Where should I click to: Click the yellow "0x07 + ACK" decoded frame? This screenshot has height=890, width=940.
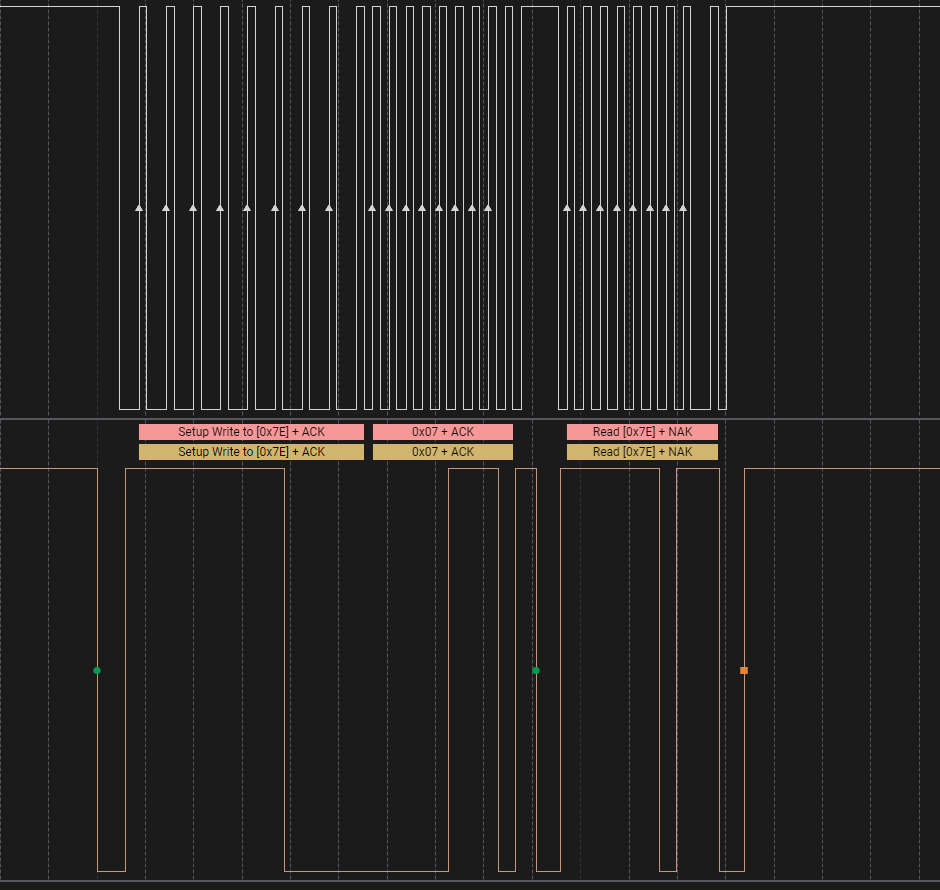click(x=443, y=452)
